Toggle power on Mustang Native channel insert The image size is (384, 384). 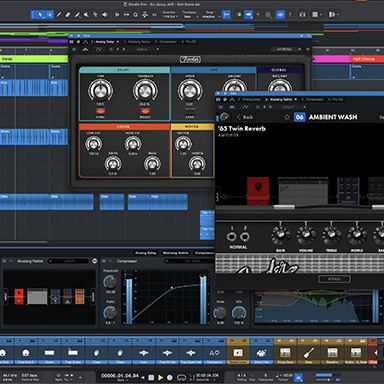click(5, 261)
